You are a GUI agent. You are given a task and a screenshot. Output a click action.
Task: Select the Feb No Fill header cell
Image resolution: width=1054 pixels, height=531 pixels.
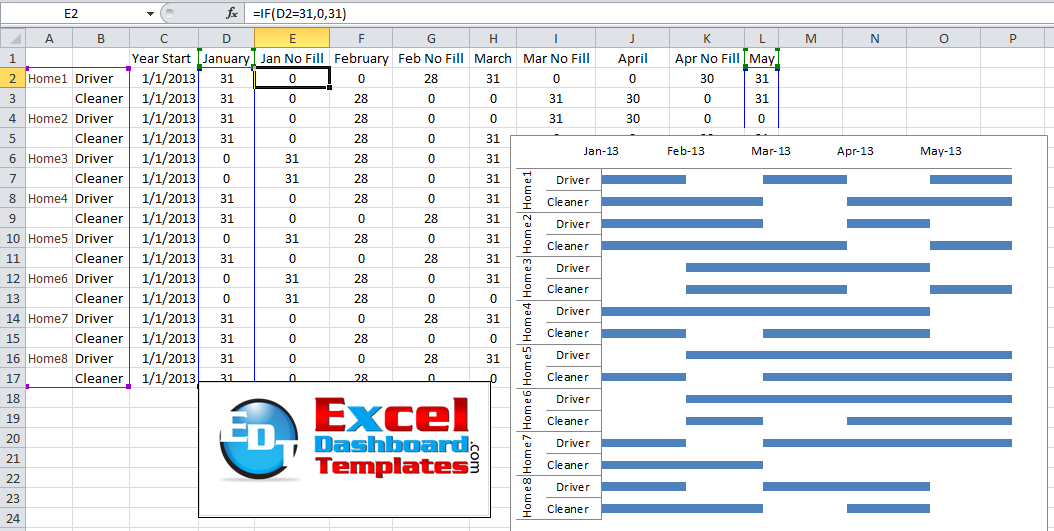(x=430, y=58)
